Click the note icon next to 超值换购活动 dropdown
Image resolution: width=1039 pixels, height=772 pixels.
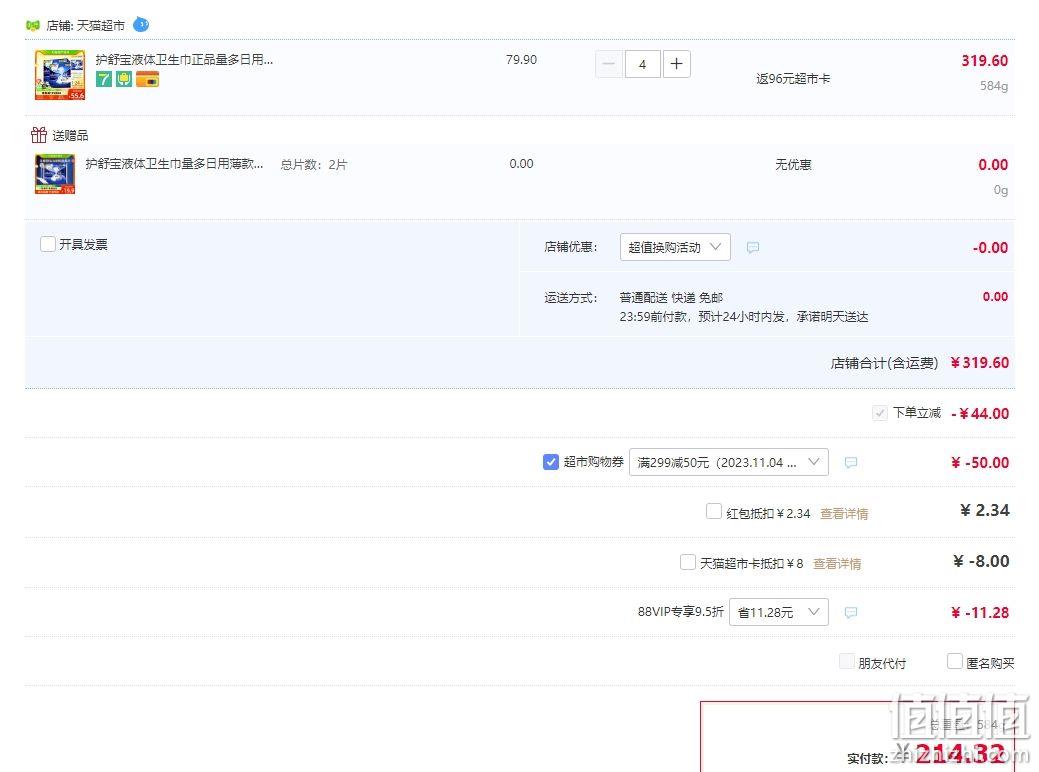pos(753,247)
